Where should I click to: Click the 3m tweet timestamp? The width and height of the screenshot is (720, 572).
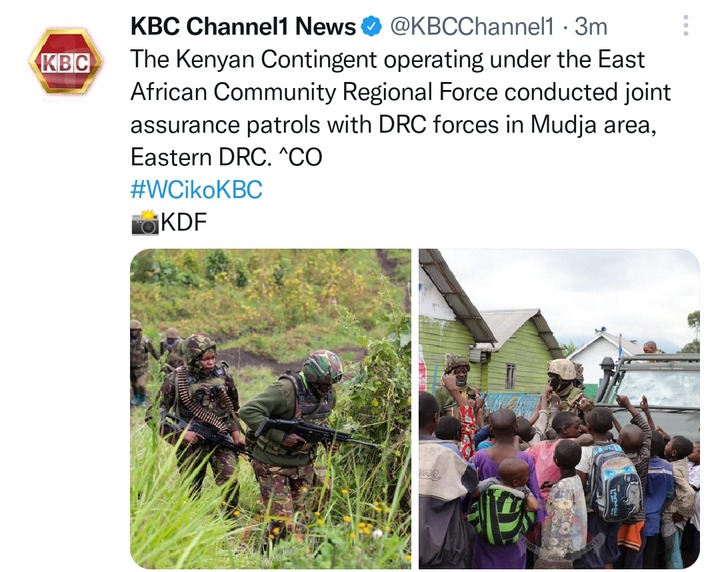click(x=591, y=27)
